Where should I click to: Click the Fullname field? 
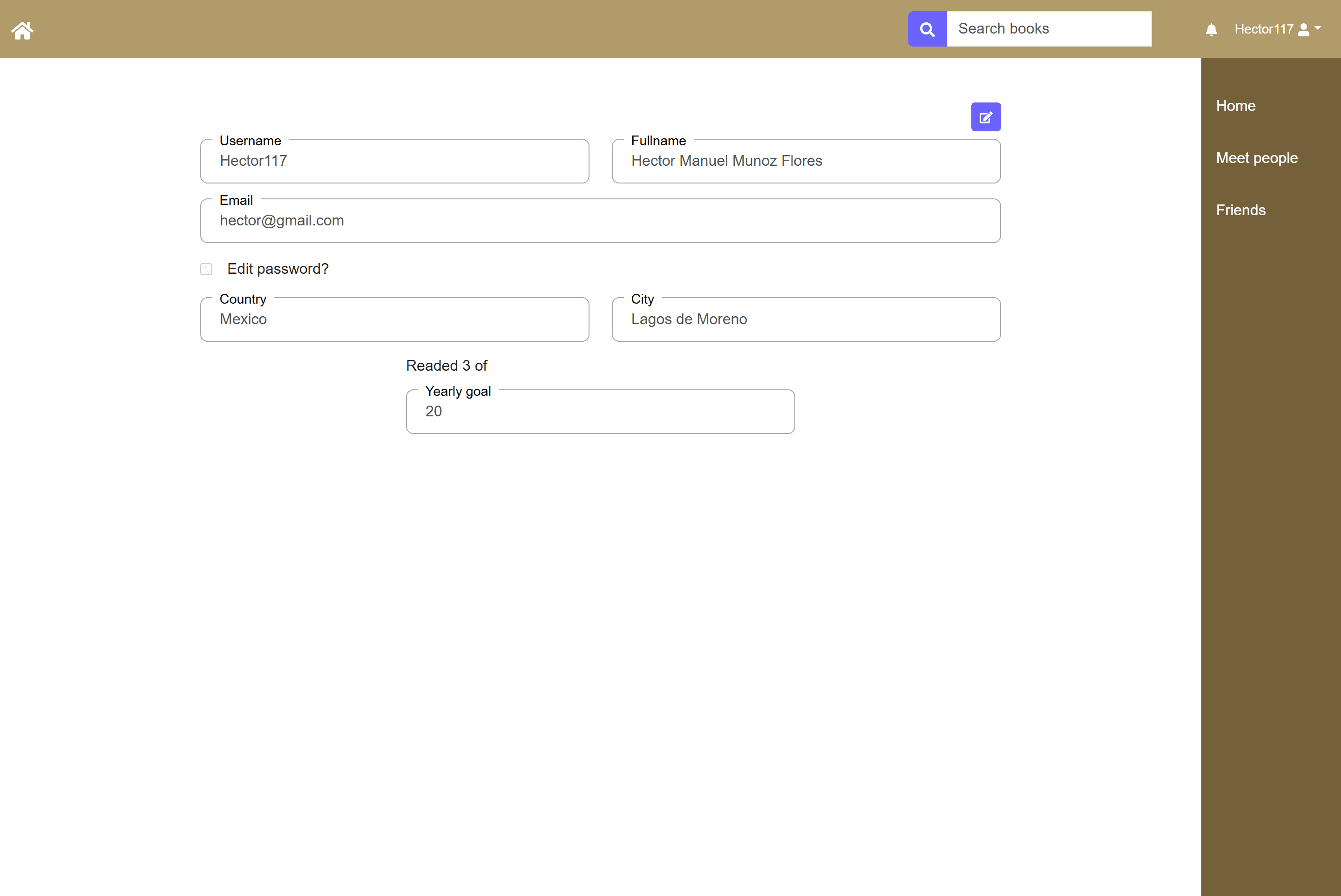806,161
